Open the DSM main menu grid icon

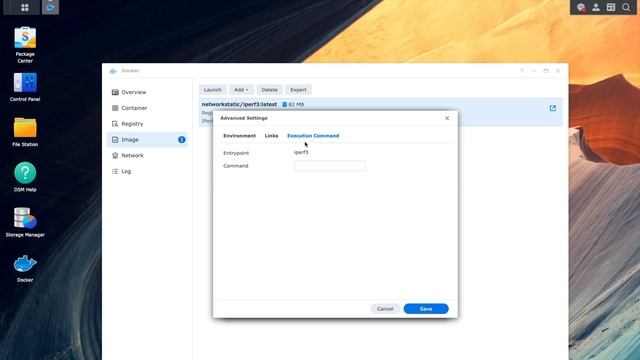[x=24, y=7]
